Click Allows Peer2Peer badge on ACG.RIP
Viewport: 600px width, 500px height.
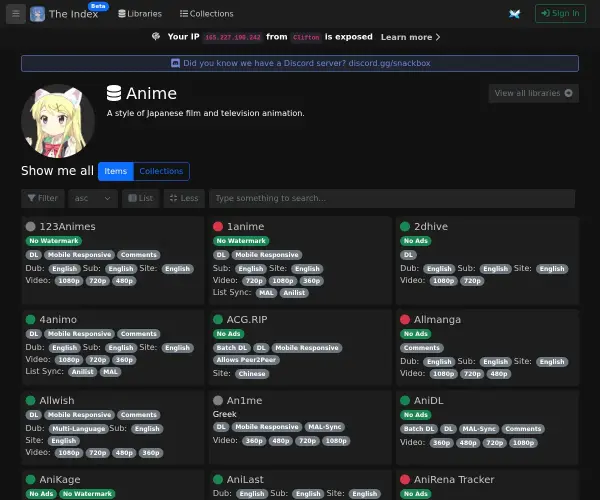(x=246, y=360)
